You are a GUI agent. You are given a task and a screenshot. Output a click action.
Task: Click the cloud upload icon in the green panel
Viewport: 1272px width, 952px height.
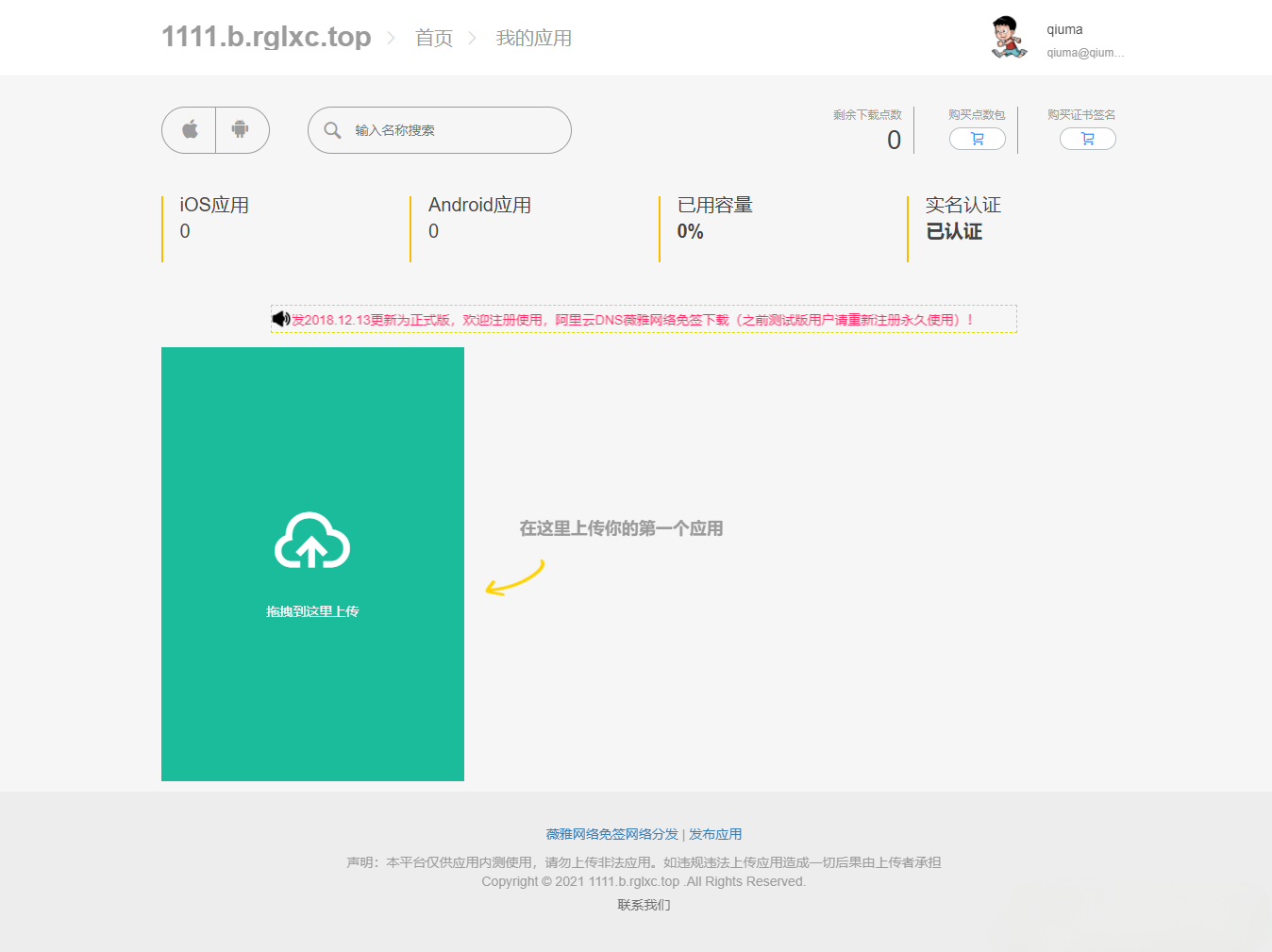(x=312, y=542)
